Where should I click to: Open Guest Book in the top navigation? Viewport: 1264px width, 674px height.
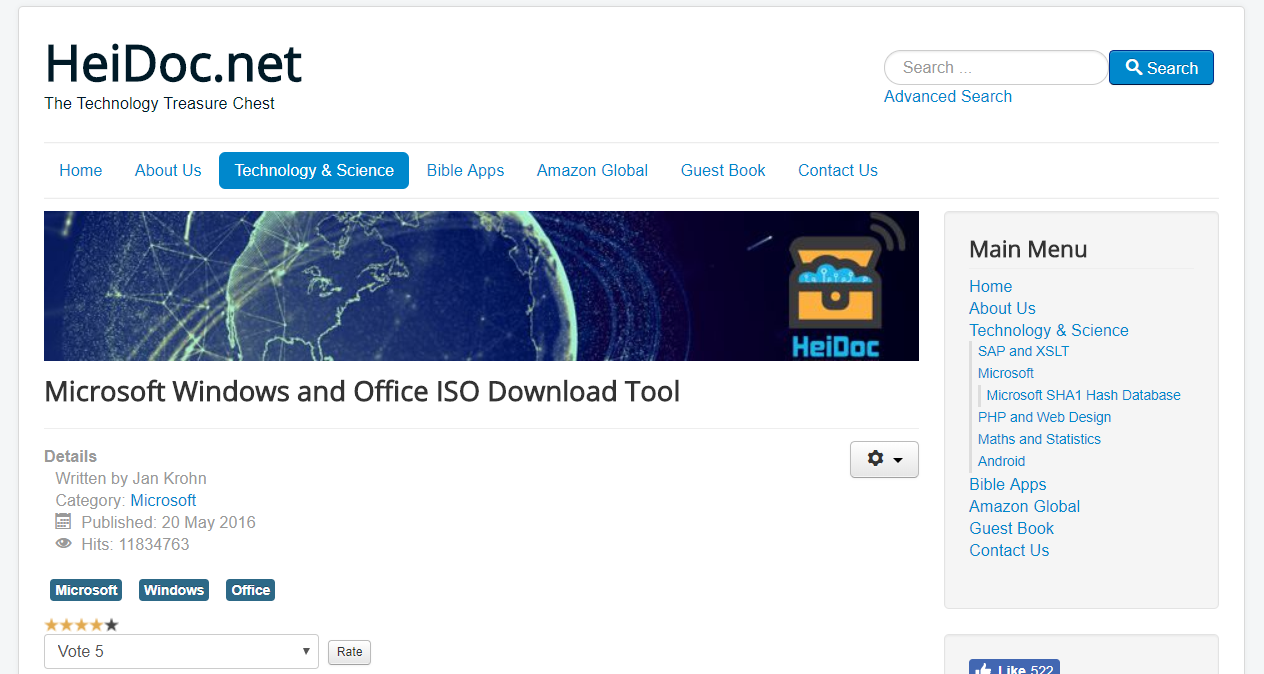click(x=723, y=170)
